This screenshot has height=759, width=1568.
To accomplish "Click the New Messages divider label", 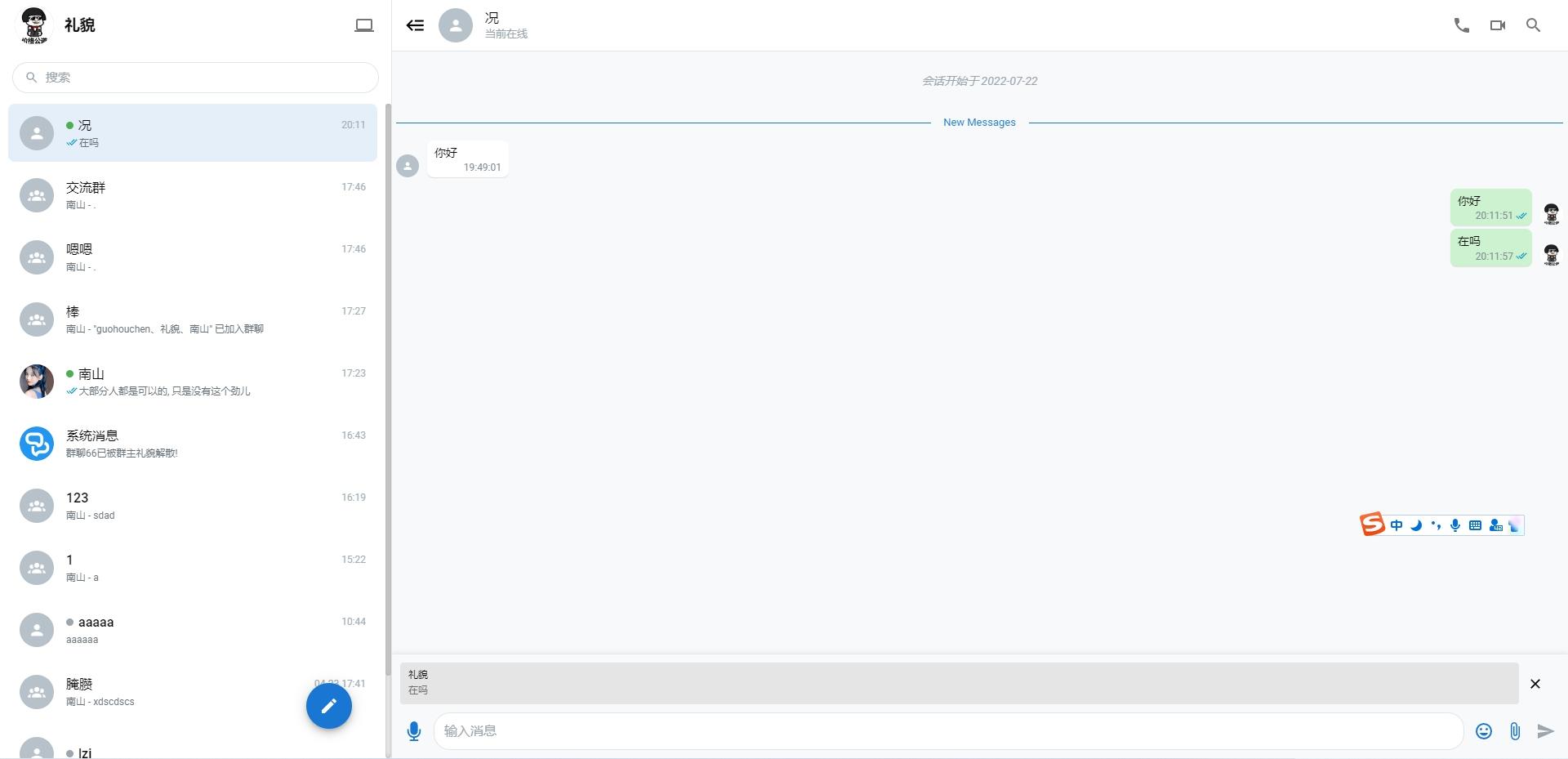I will click(979, 123).
